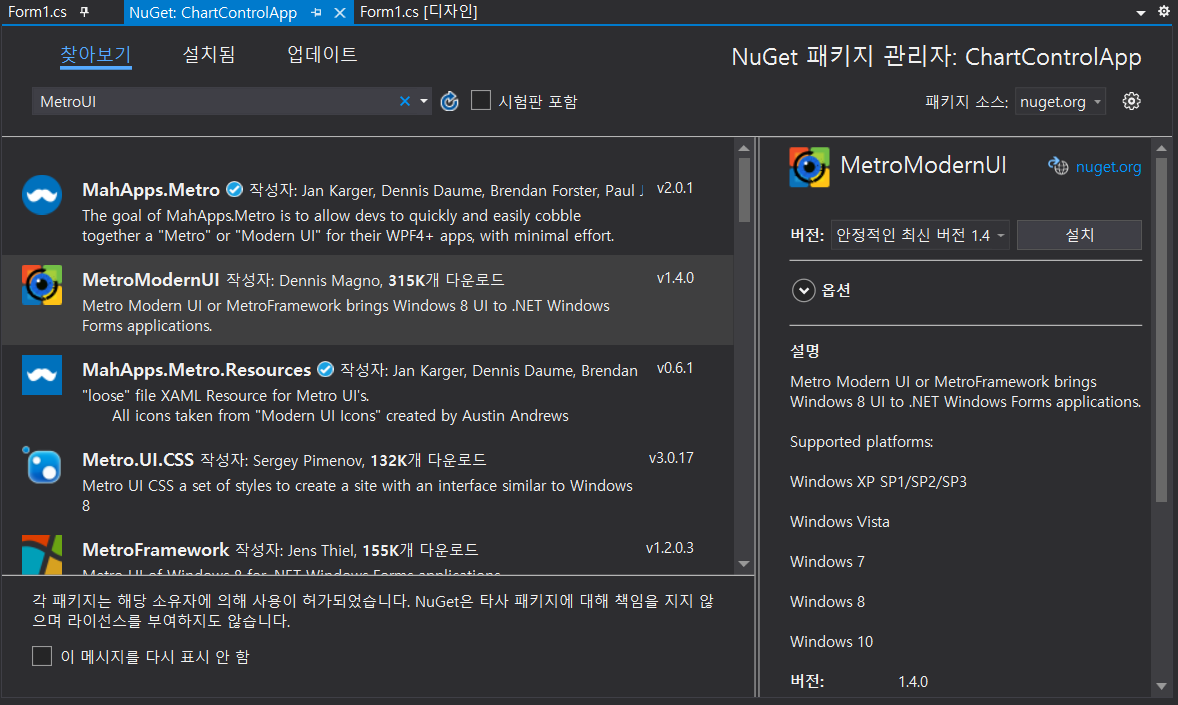Open the version selection dropdown

point(920,235)
